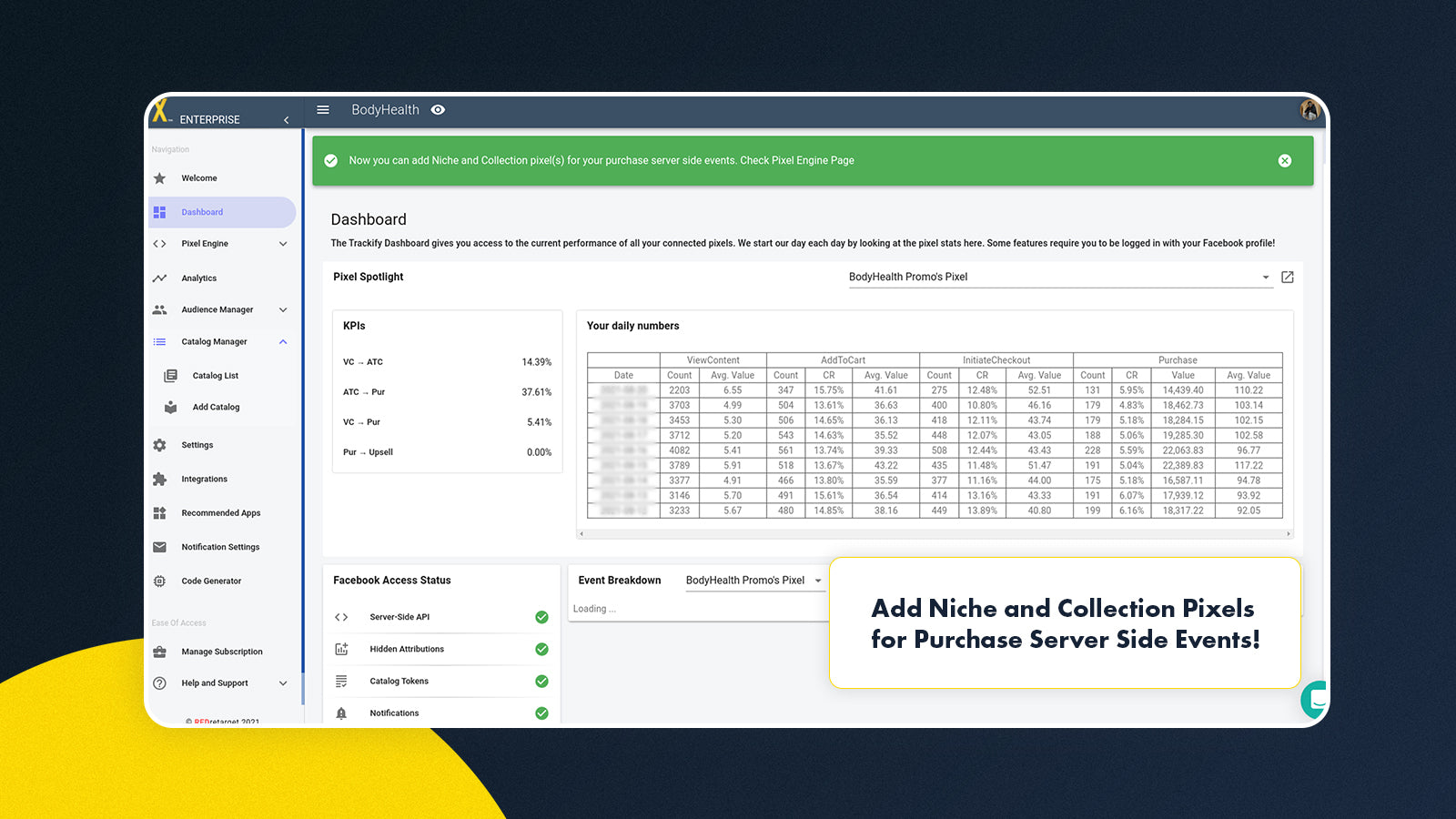Screen dimensions: 1456x819
Task: Click the Analytics chart icon
Action: [160, 278]
